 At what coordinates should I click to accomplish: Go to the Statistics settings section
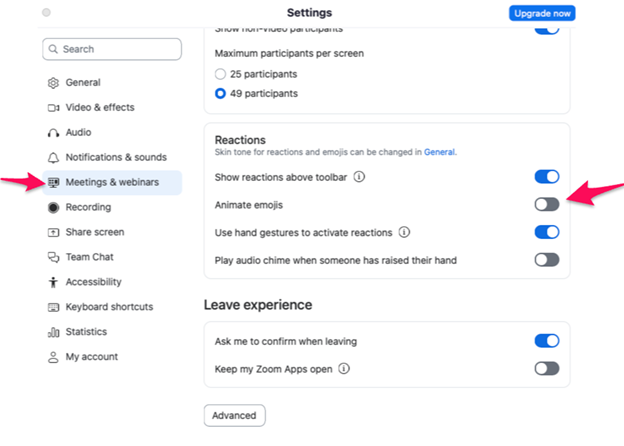[x=86, y=332]
